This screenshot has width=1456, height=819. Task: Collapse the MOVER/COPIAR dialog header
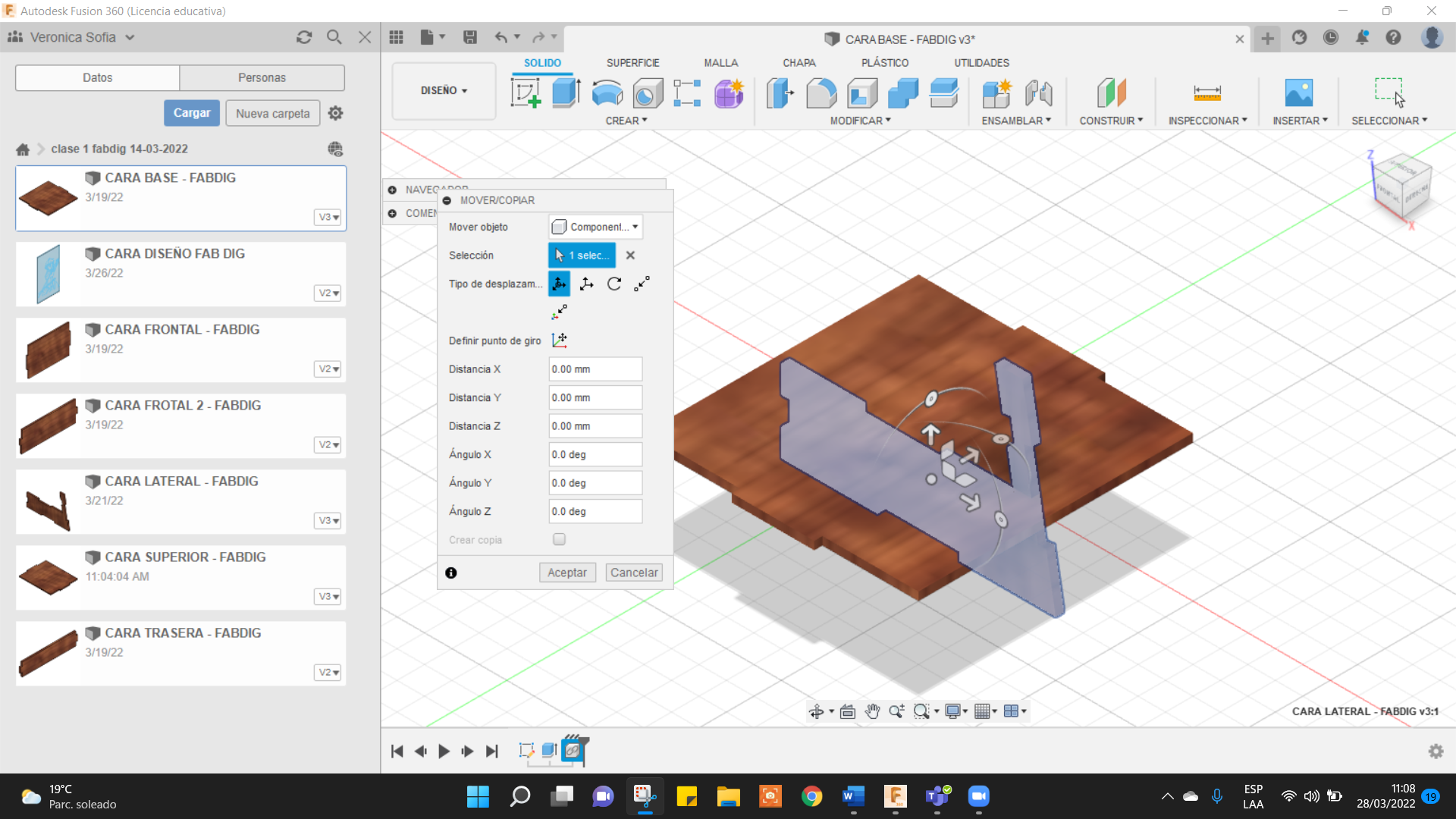coord(447,200)
